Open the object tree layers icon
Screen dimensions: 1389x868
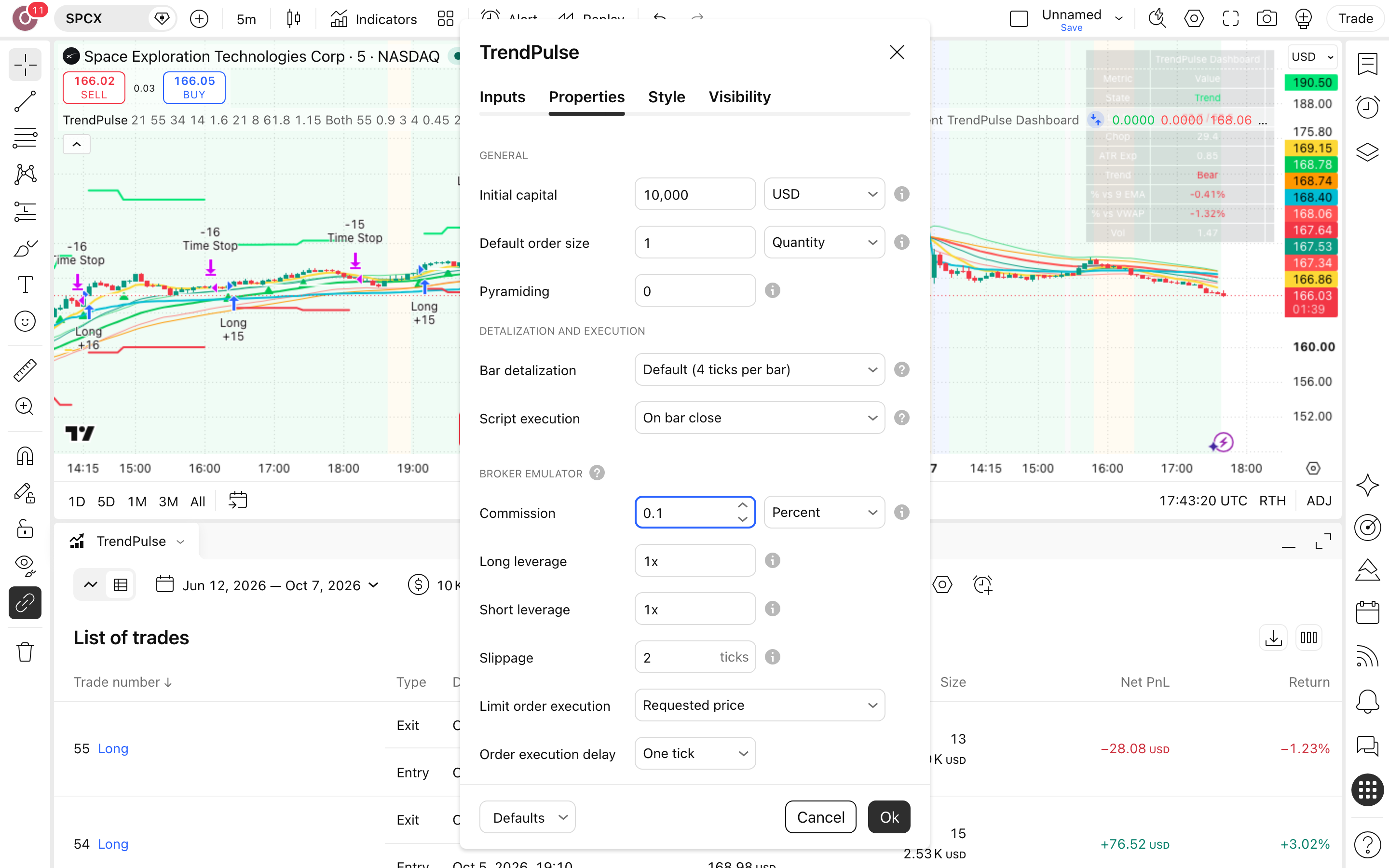pos(1368,152)
